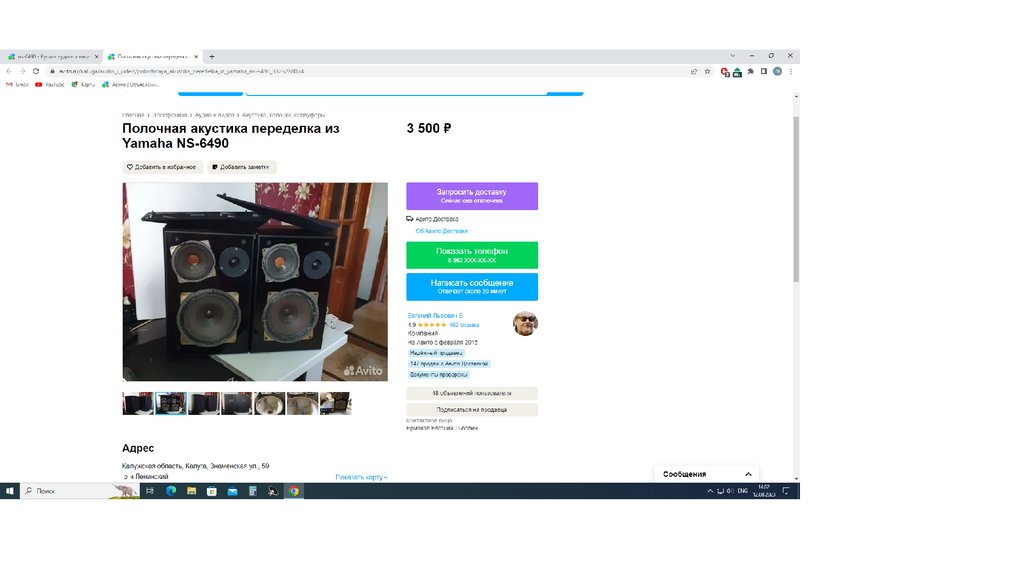Image resolution: width=1024 pixels, height=576 pixels.
Task: Click Добавить заметку button
Action: (x=242, y=167)
